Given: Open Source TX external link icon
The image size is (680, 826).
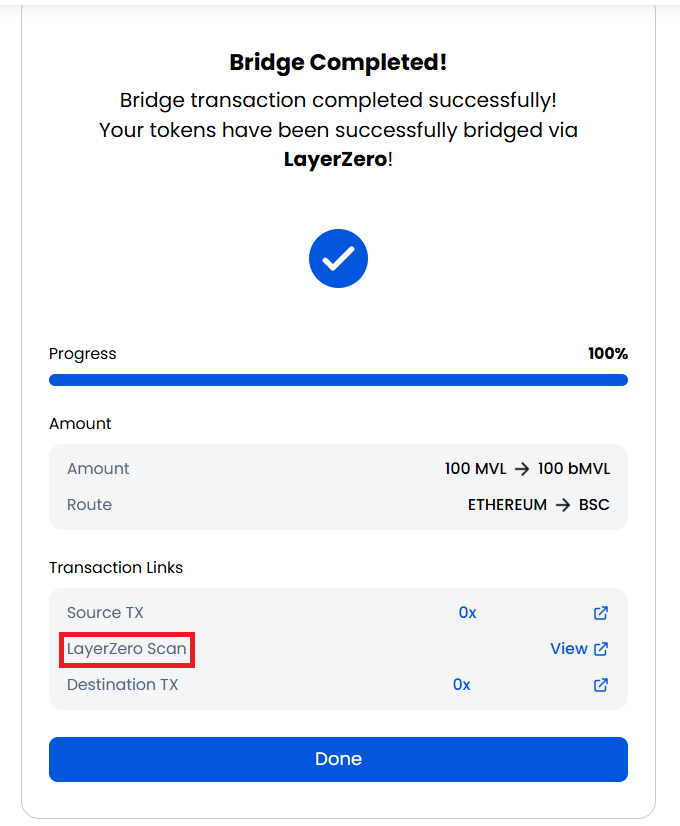Looking at the screenshot, I should tap(601, 613).
